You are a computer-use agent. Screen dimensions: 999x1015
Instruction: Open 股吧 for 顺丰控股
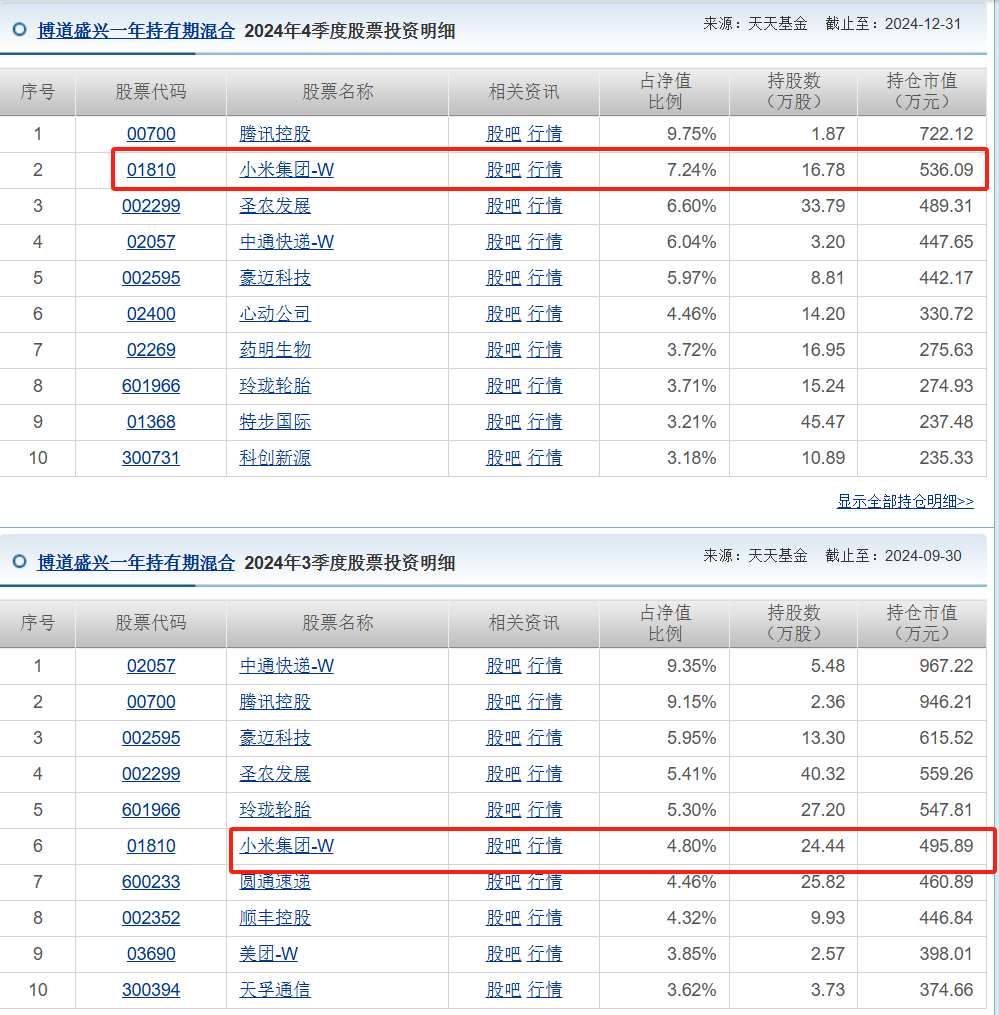(x=503, y=918)
